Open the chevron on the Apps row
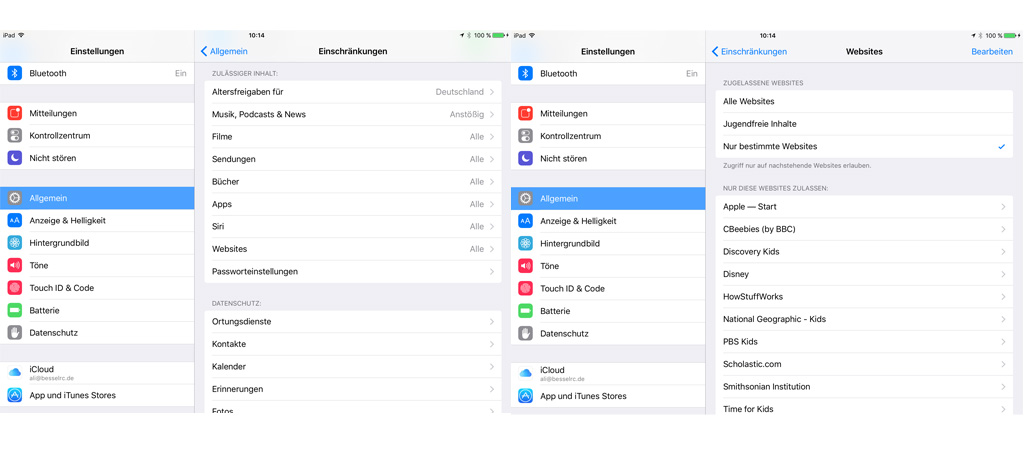The height and width of the screenshot is (450, 1024). point(492,204)
